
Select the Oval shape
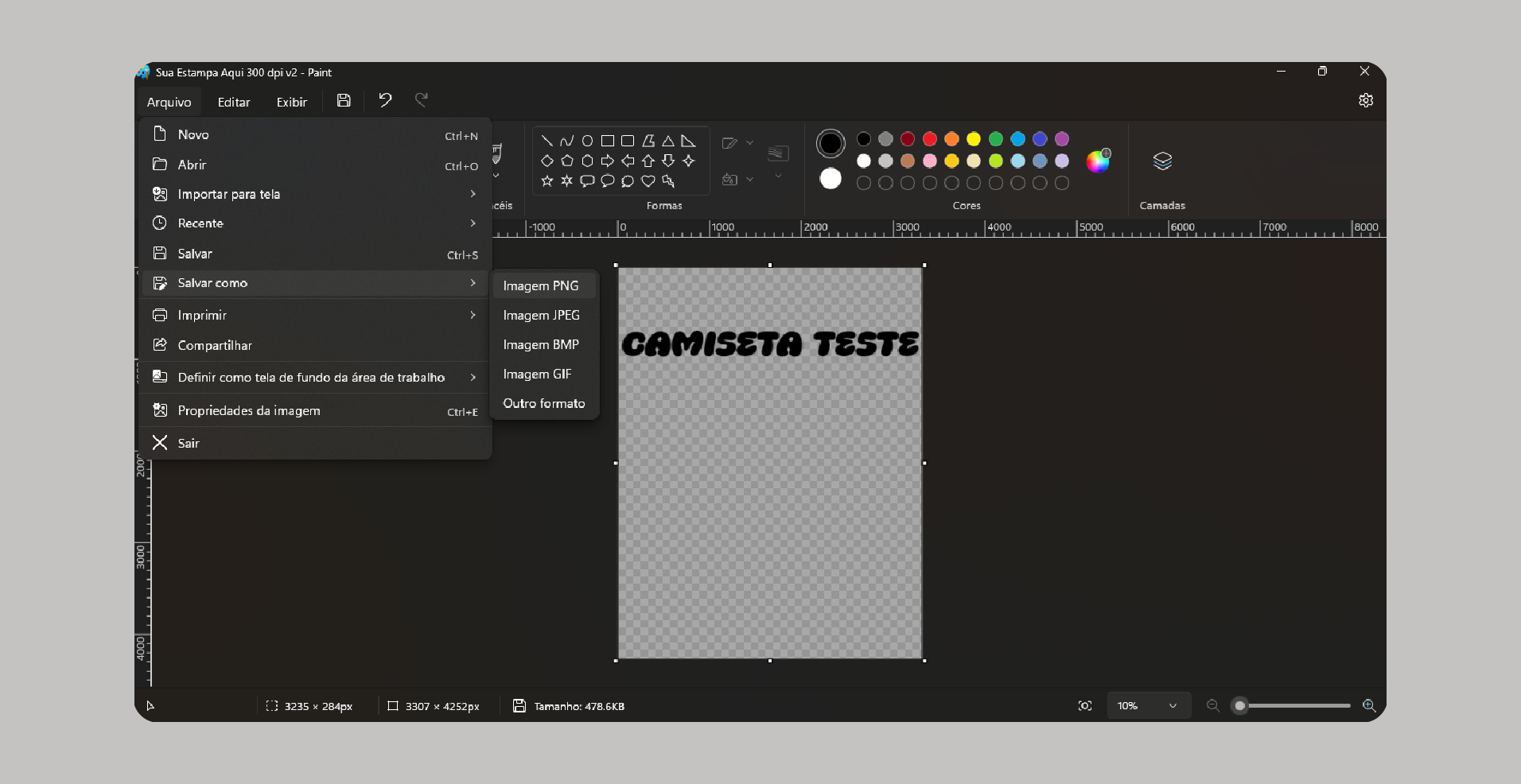click(x=587, y=141)
